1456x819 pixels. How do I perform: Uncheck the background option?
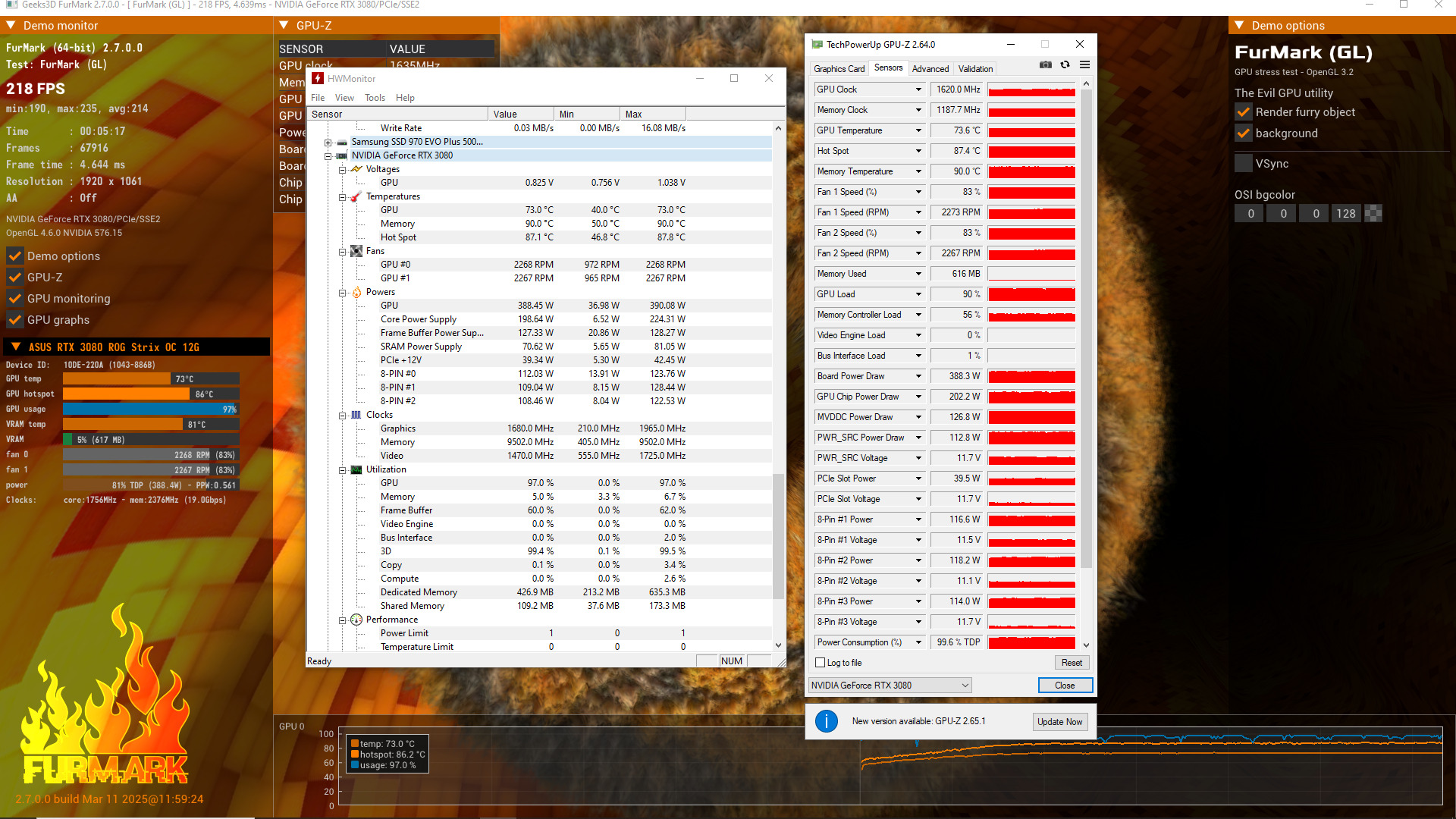click(1244, 133)
